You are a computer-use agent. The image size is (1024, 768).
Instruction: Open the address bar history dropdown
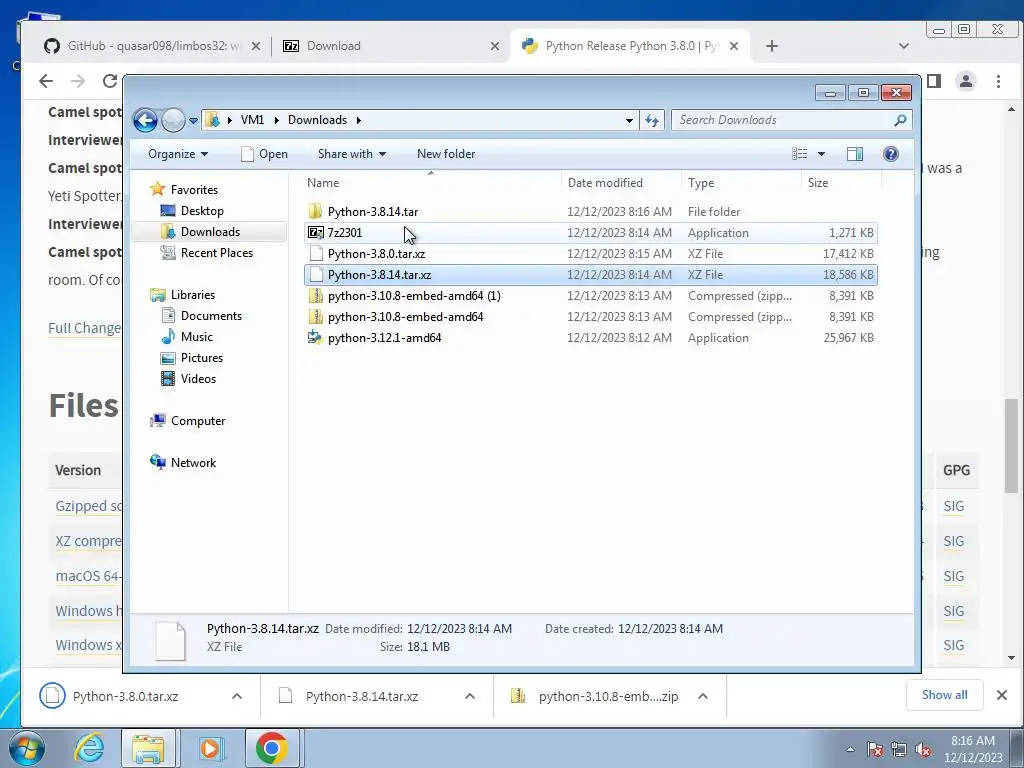[x=629, y=120]
